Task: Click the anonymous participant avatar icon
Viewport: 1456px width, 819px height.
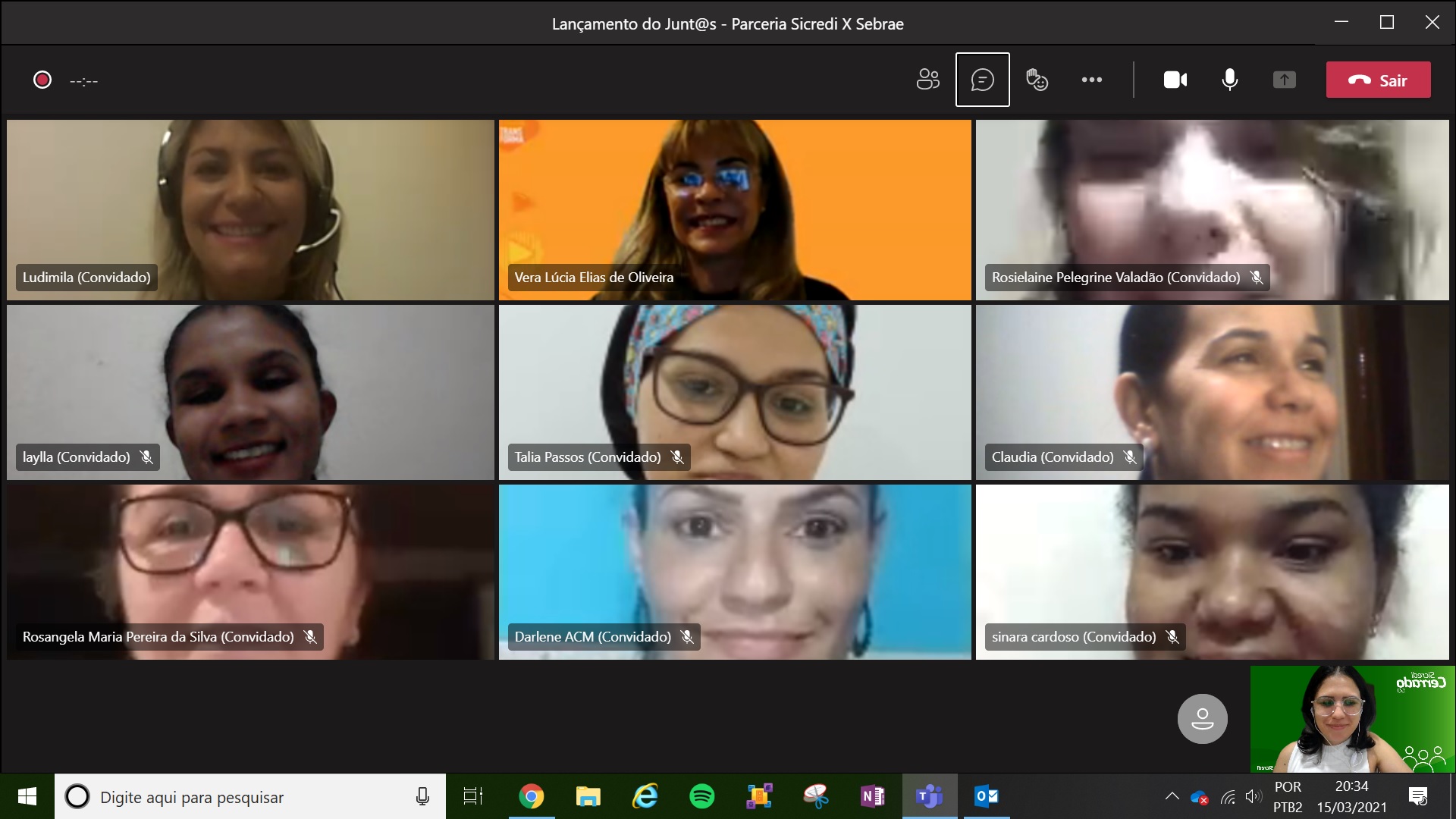Action: (x=1201, y=719)
